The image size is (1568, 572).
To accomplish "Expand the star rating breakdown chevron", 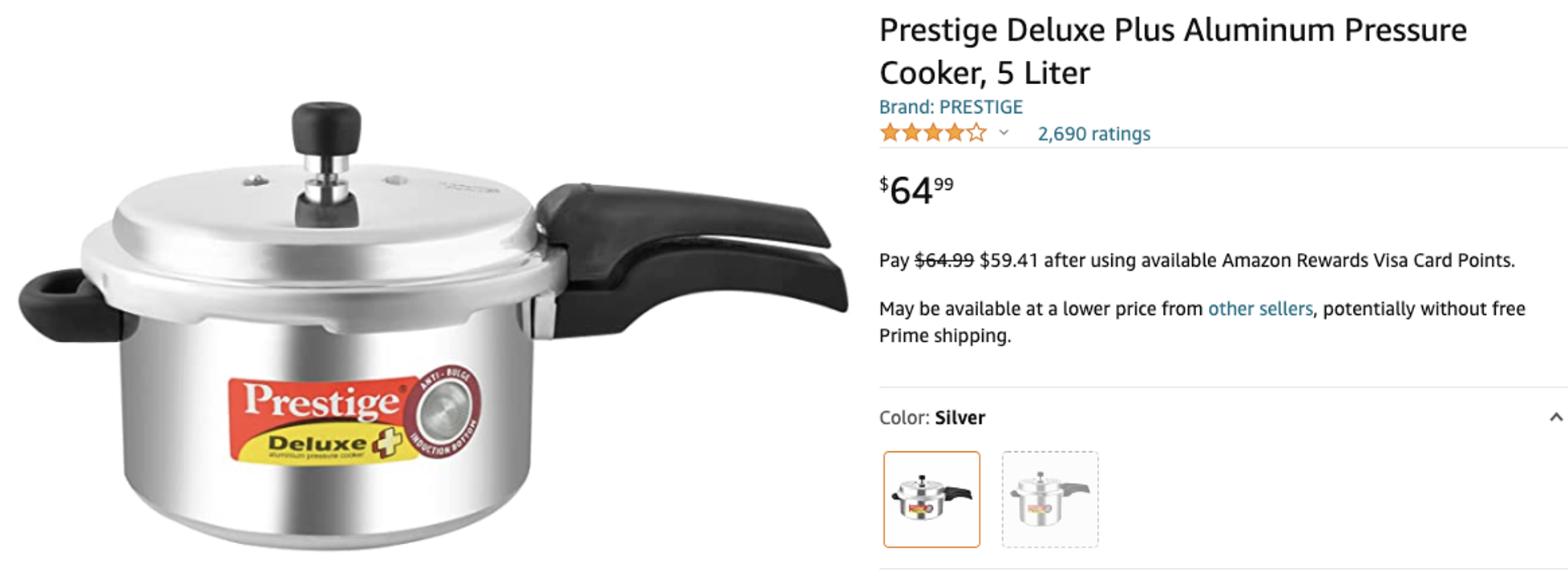I will pyautogui.click(x=1004, y=133).
